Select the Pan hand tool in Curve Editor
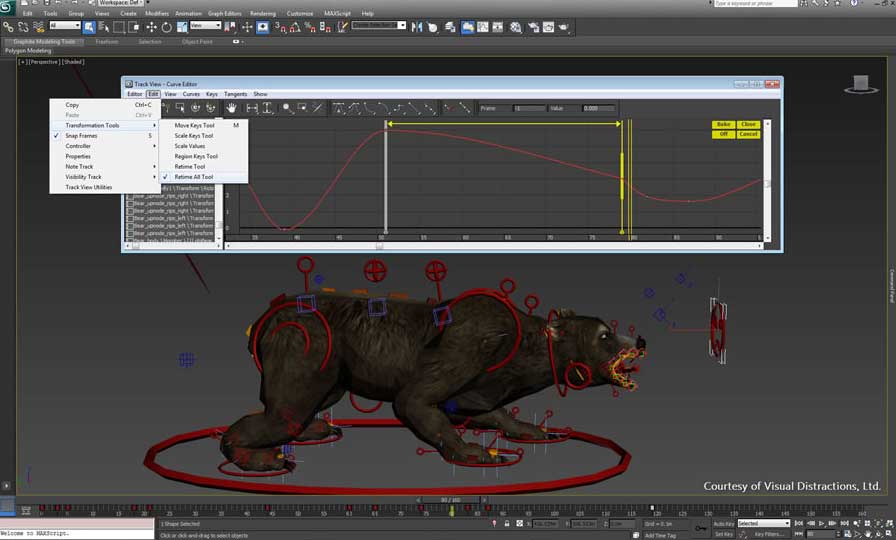This screenshot has width=896, height=540. [231, 108]
